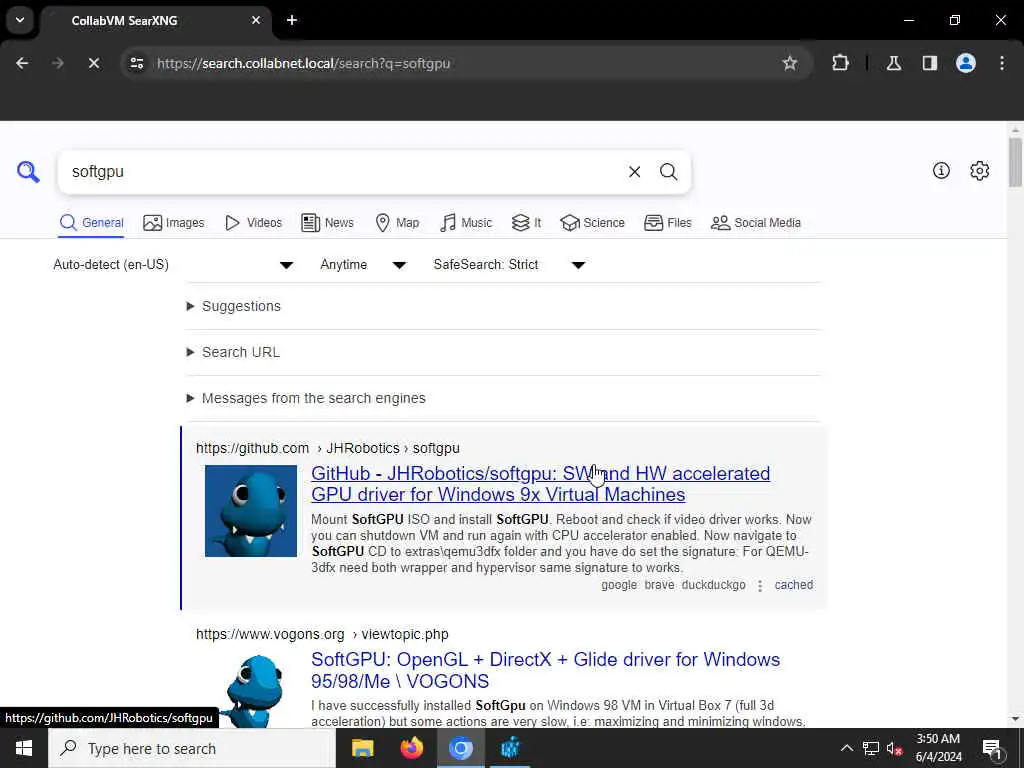Open Chrome Labs flask icon
Viewport: 1024px width, 768px height.
[x=893, y=63]
